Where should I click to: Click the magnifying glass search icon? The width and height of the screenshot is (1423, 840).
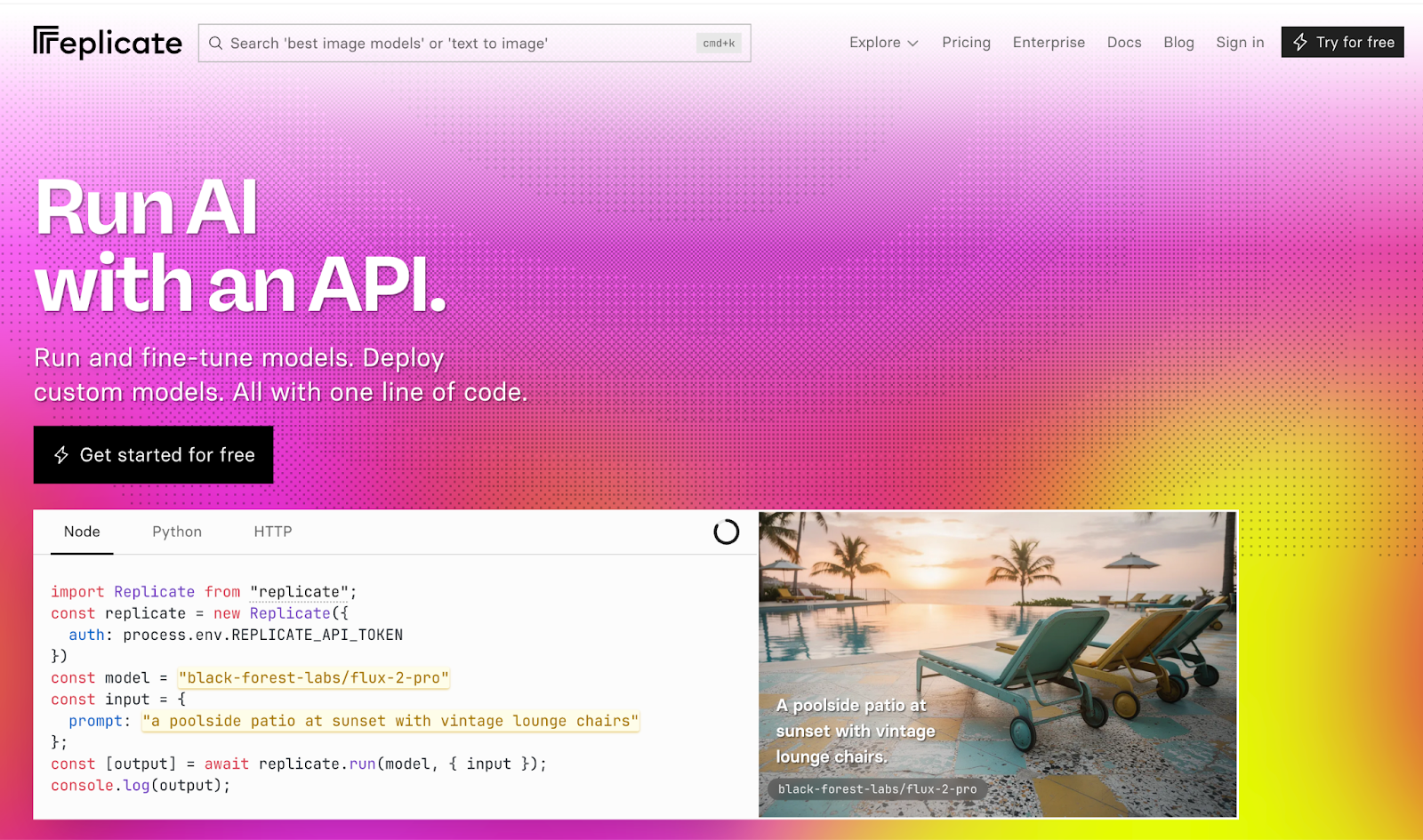(x=216, y=43)
